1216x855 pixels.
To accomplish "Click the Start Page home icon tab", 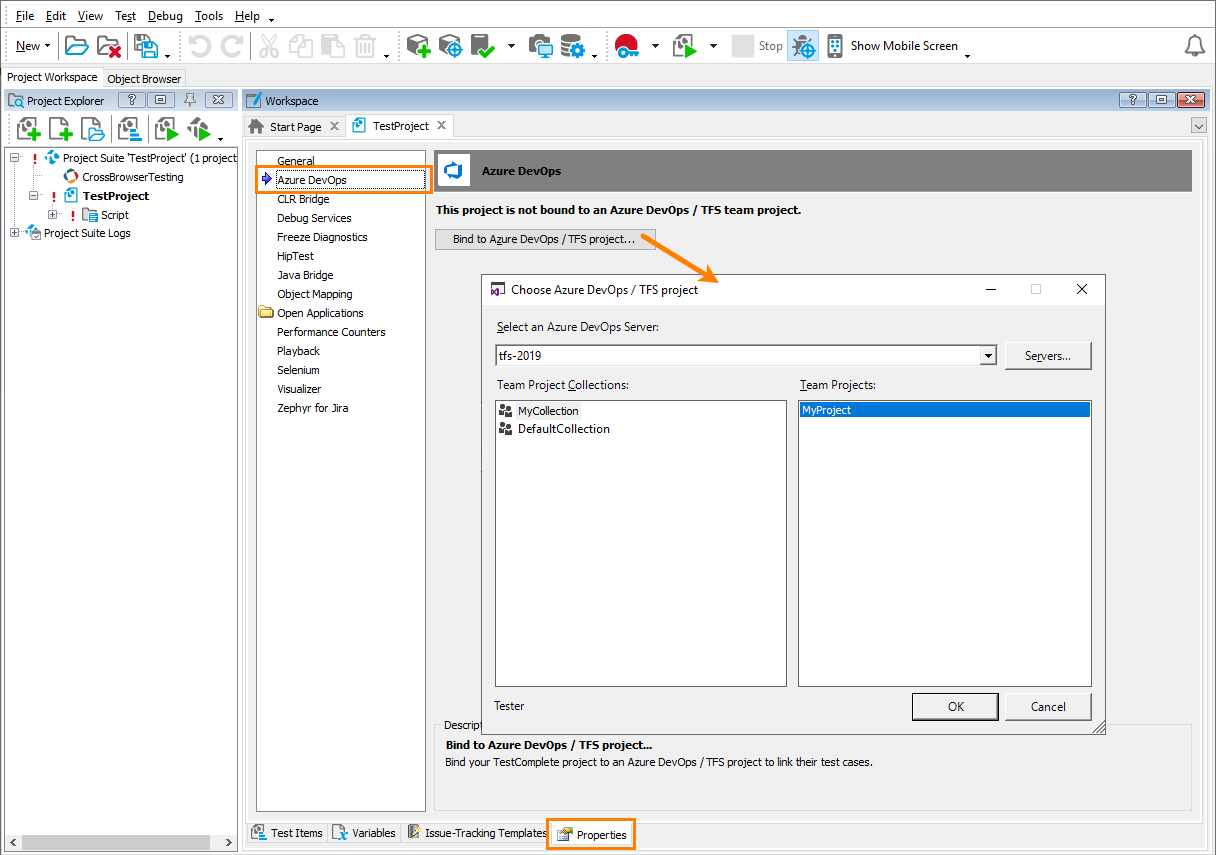I will [x=257, y=127].
